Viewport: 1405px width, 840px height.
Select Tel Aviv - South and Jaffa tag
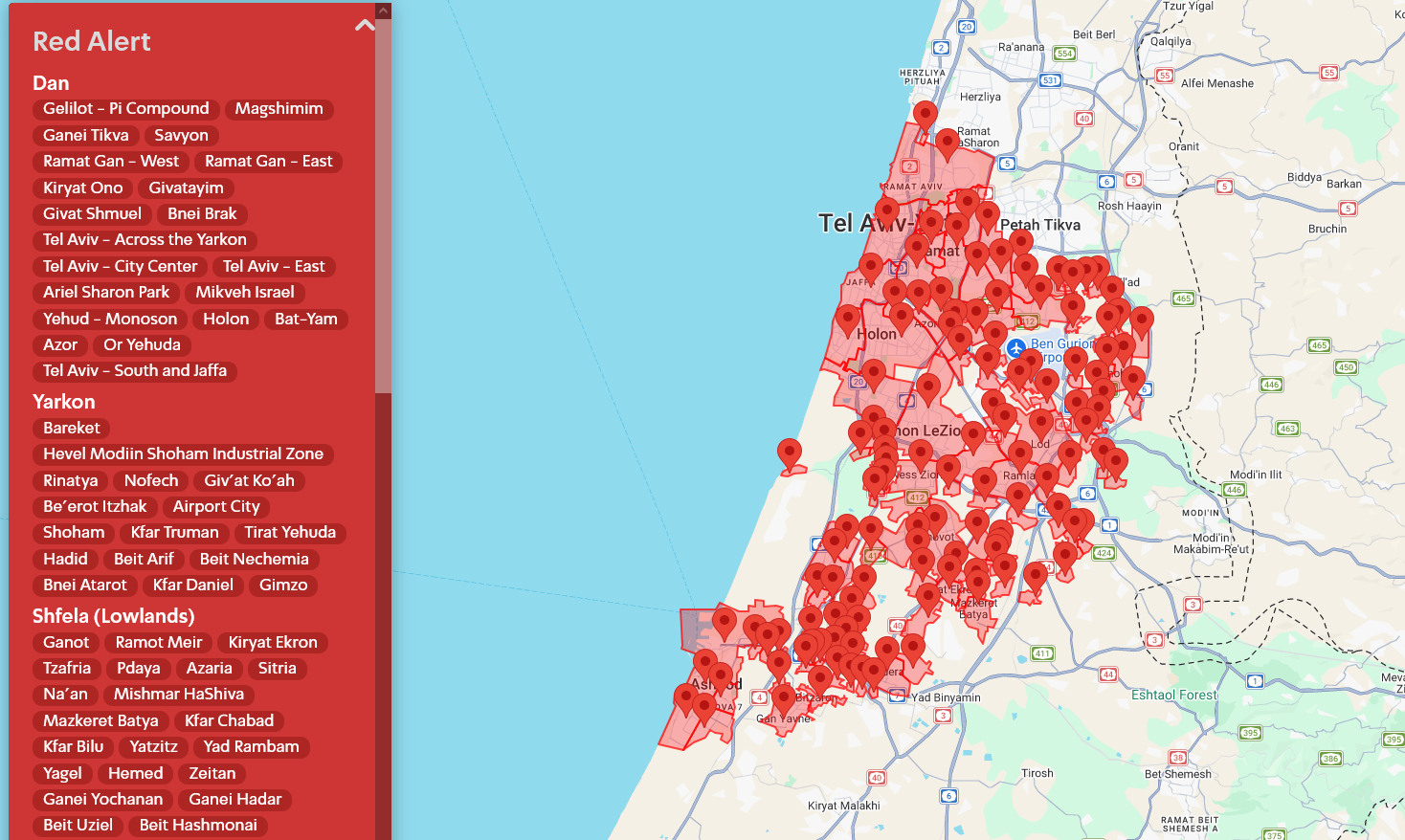pos(135,371)
